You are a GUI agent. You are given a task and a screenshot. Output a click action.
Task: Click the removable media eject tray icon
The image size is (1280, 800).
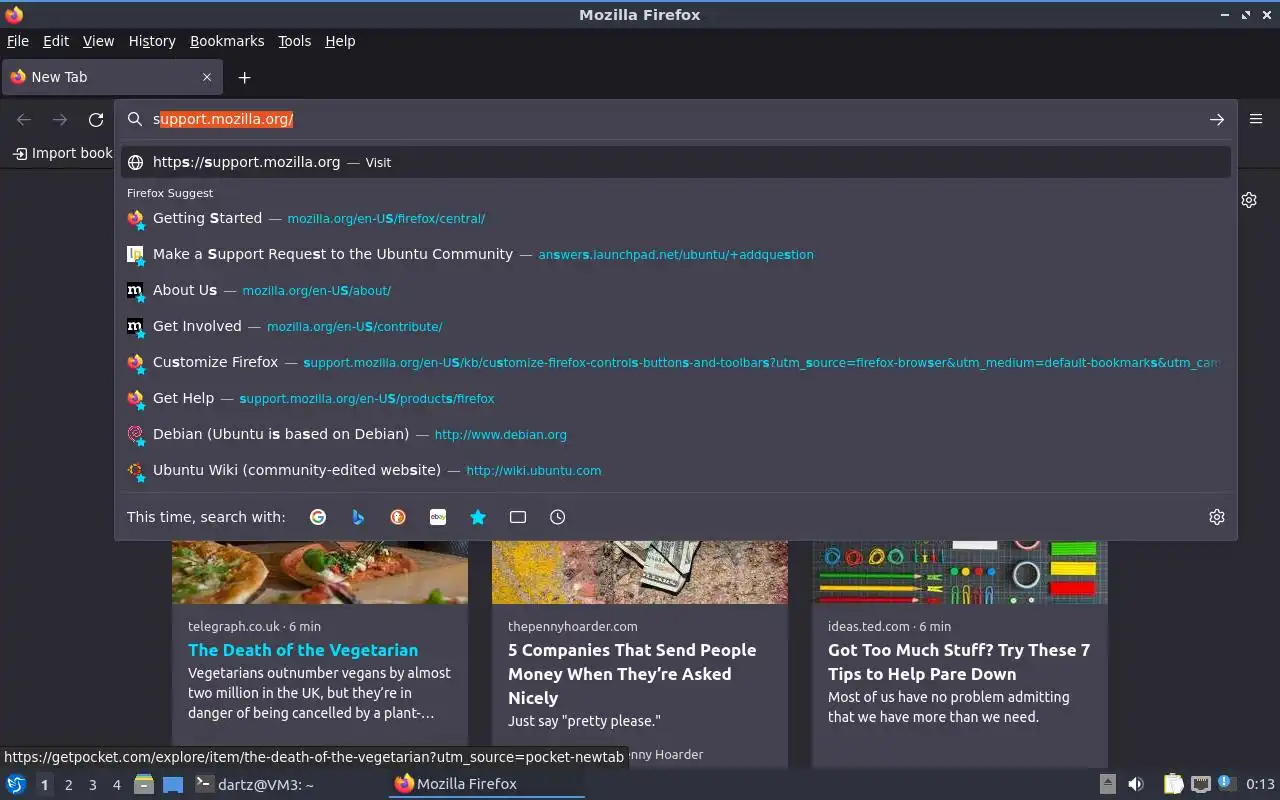click(1108, 784)
